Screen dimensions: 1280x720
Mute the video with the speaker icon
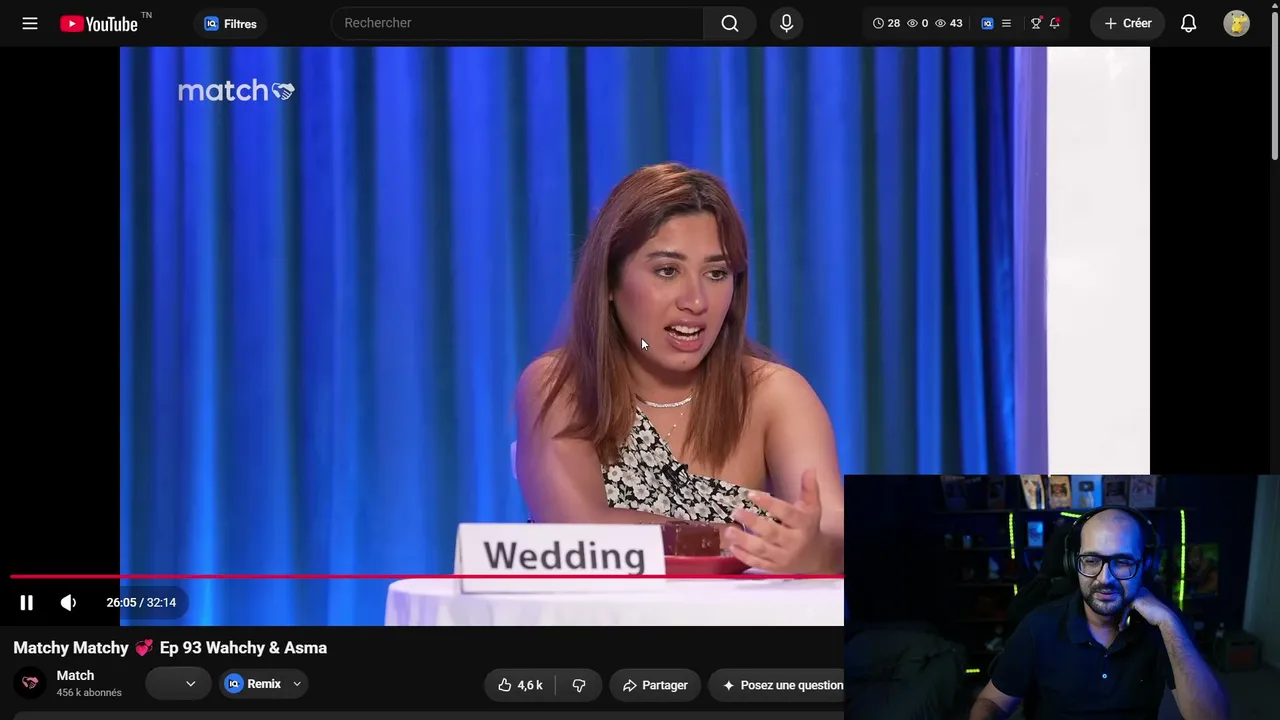[68, 602]
